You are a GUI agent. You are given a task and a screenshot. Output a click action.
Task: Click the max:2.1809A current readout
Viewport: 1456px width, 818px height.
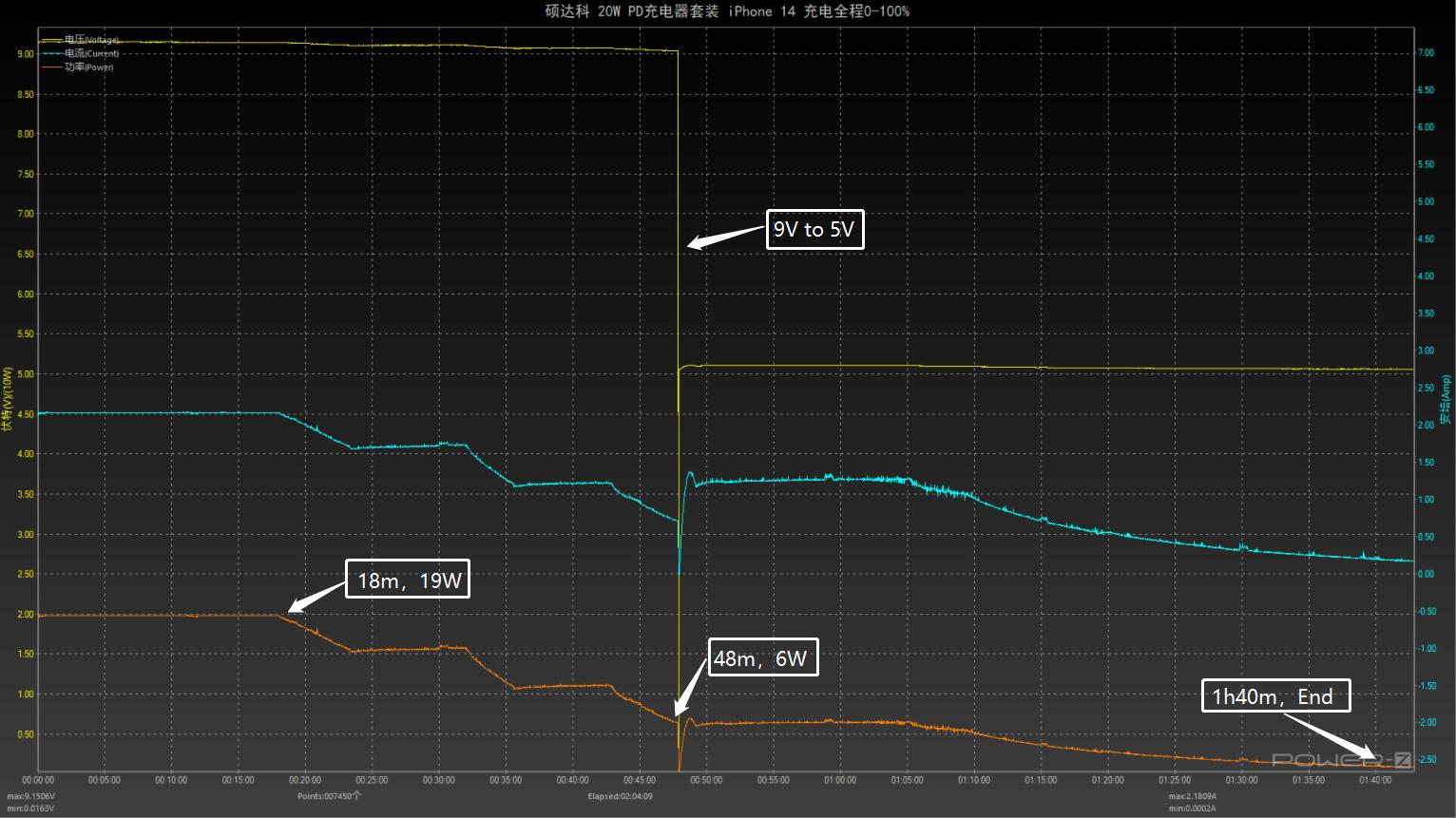coord(1193,796)
